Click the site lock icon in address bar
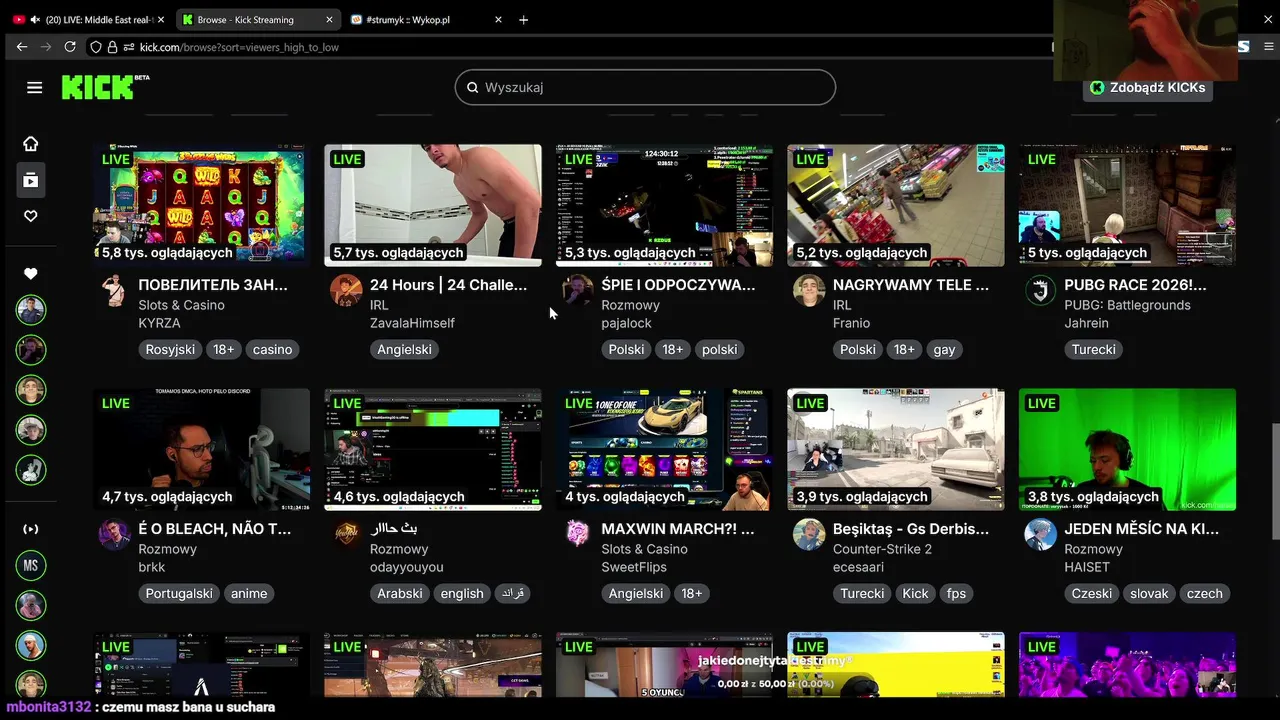The width and height of the screenshot is (1280, 720). [113, 47]
